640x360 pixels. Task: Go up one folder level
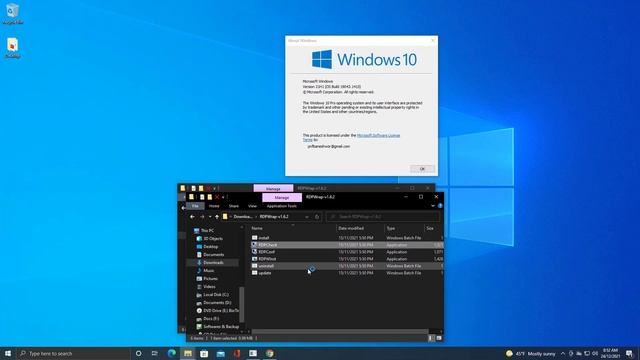[x=217, y=217]
